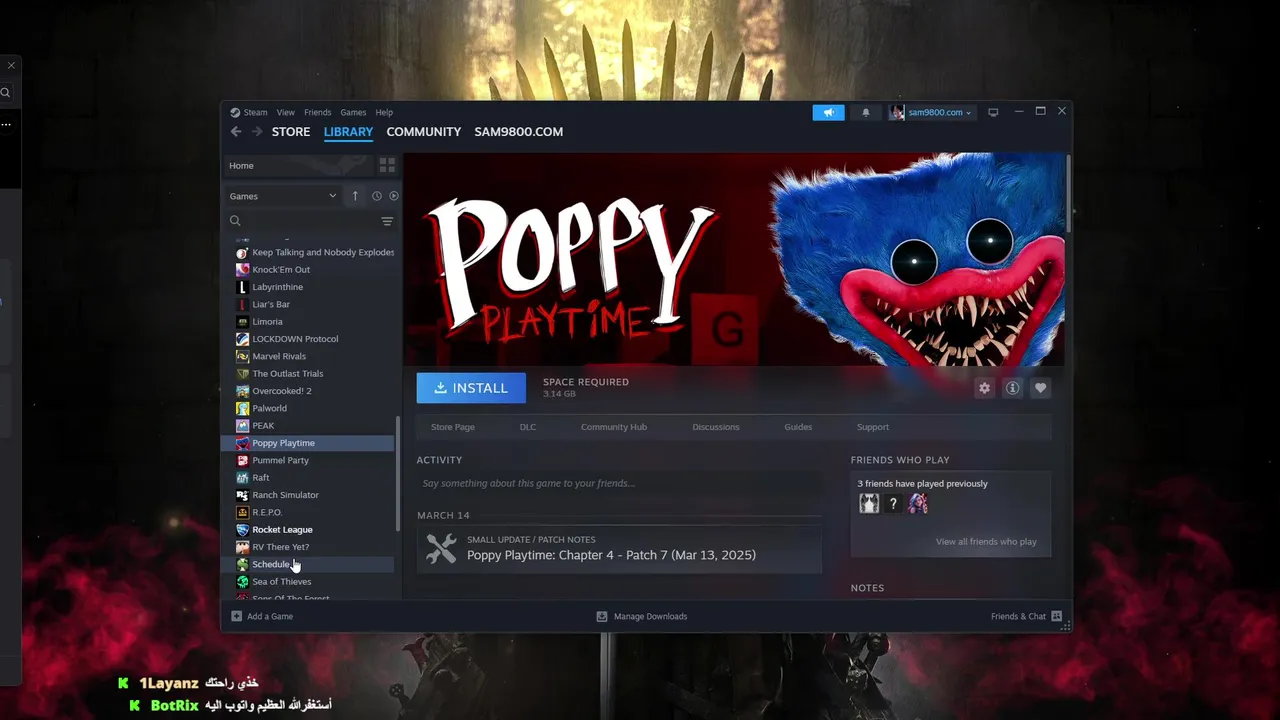
Task: Click the Pummel Party game icon
Action: pyautogui.click(x=242, y=460)
